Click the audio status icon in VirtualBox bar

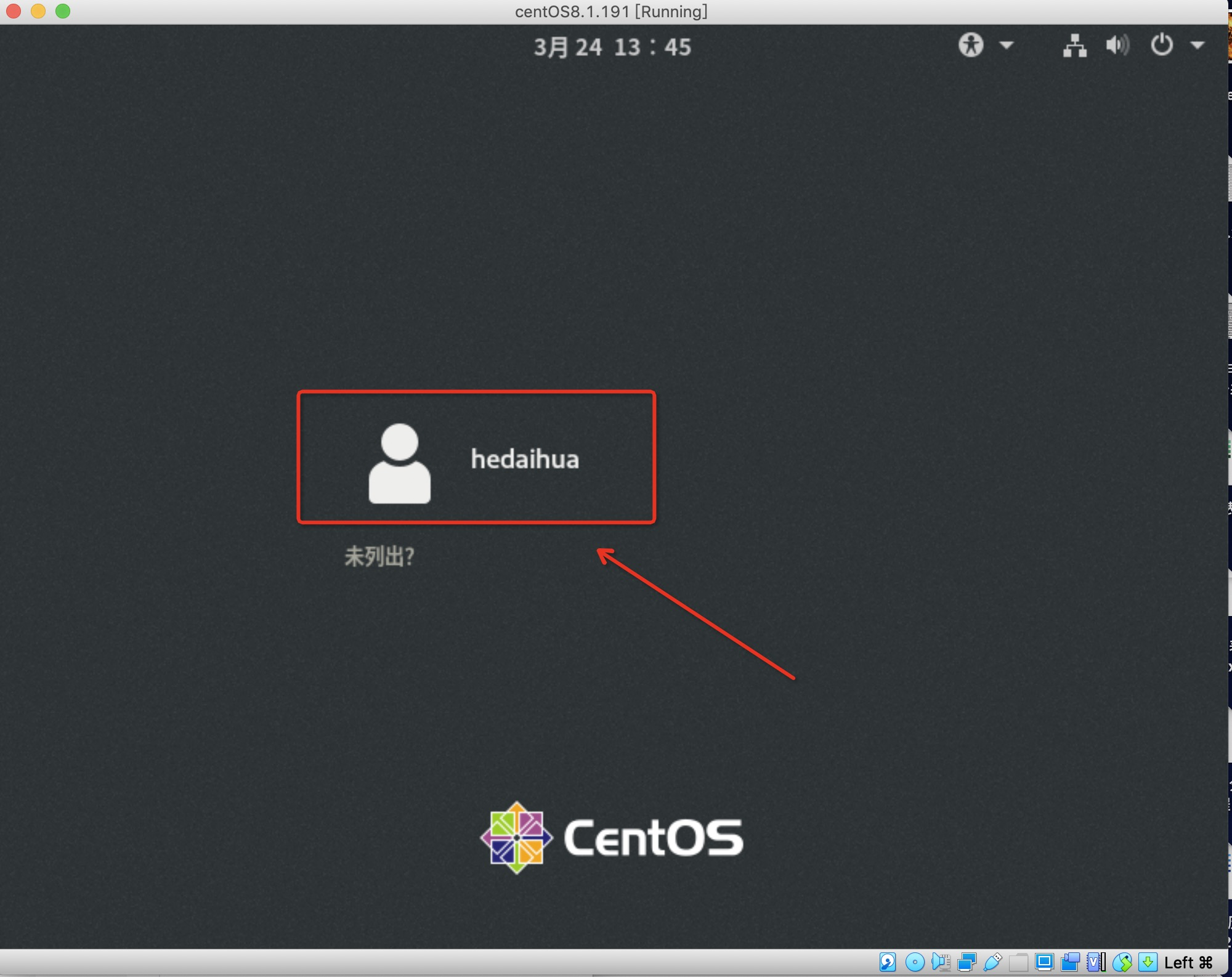coord(941,962)
